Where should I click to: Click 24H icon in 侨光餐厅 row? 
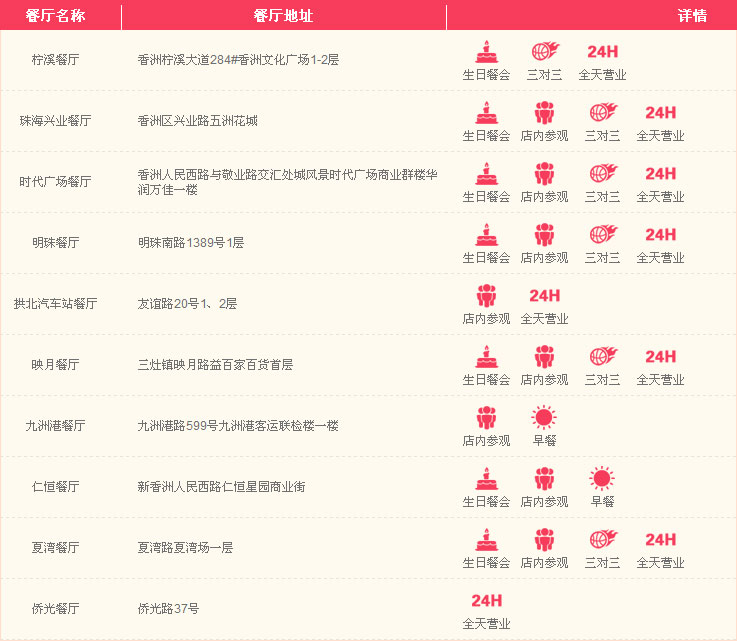click(x=486, y=601)
